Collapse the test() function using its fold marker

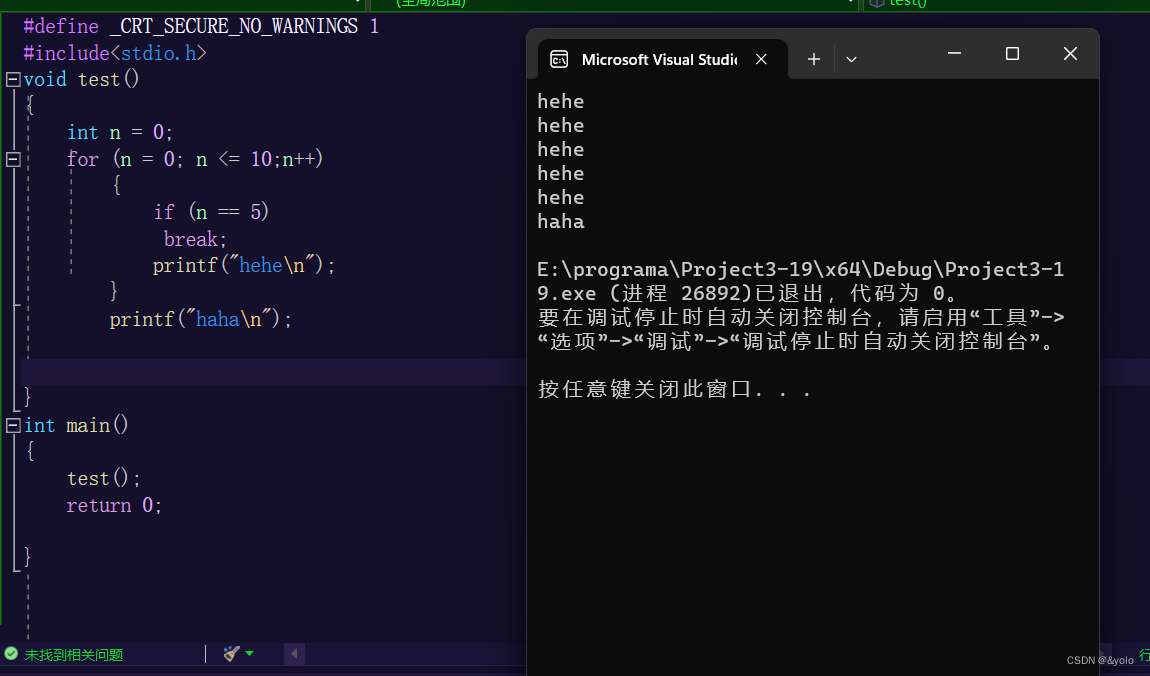point(12,78)
